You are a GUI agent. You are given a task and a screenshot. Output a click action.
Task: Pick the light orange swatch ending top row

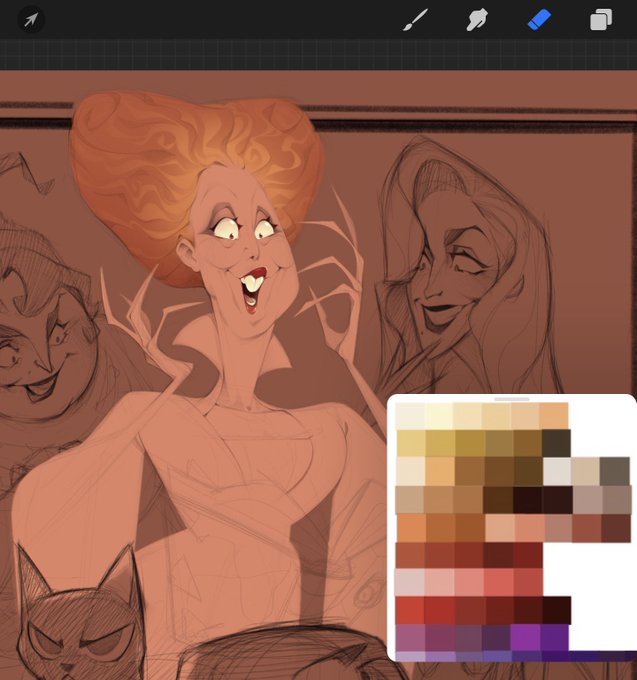point(554,416)
